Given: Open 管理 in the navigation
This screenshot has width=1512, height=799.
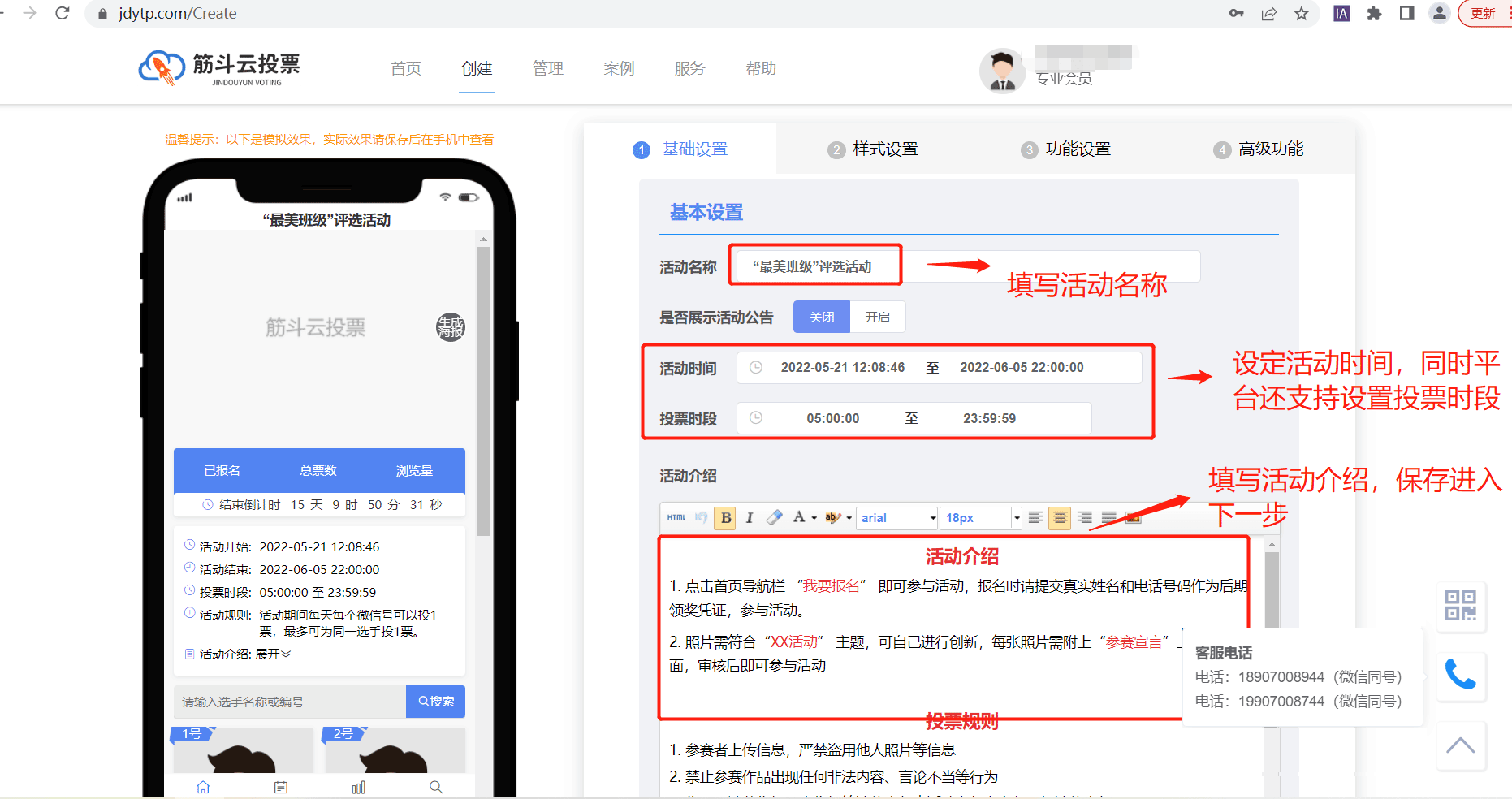Looking at the screenshot, I should click(548, 69).
